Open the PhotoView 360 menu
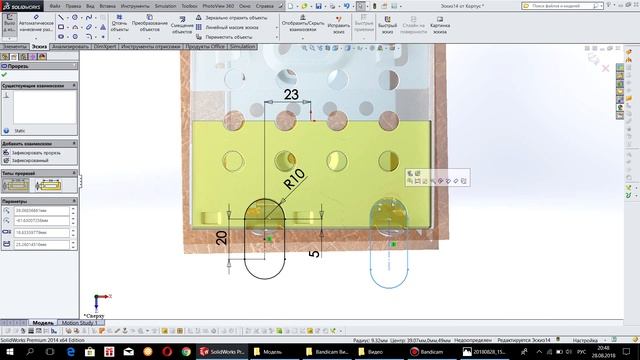 [x=218, y=6]
